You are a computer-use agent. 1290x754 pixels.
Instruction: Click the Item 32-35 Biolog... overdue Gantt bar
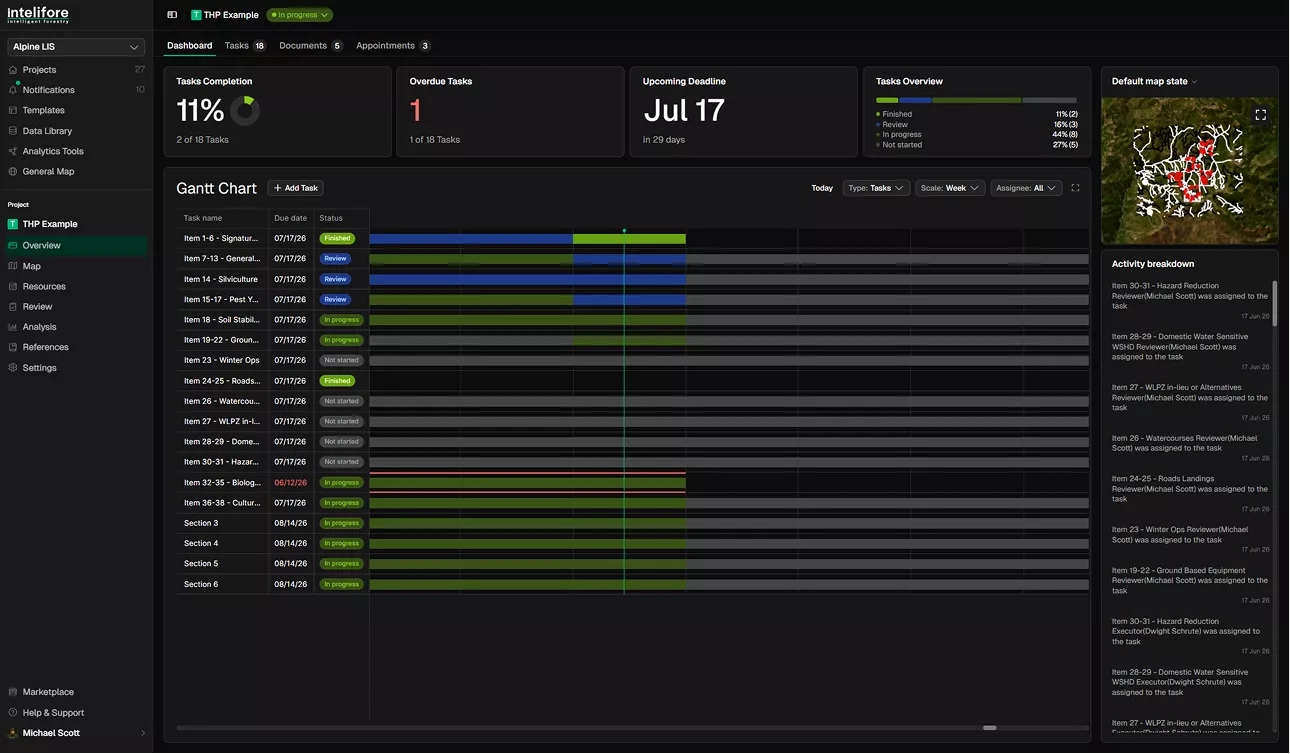coord(528,483)
